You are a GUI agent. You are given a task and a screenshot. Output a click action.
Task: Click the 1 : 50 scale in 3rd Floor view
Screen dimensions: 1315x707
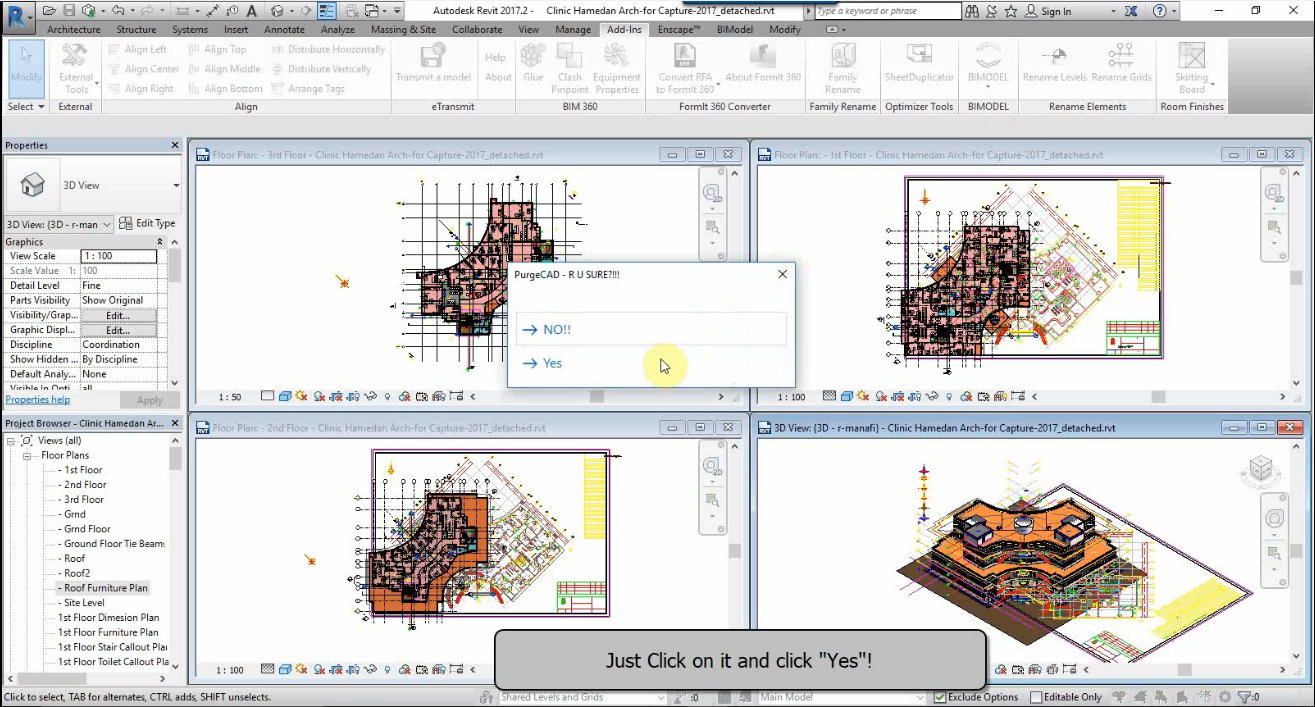tap(230, 397)
